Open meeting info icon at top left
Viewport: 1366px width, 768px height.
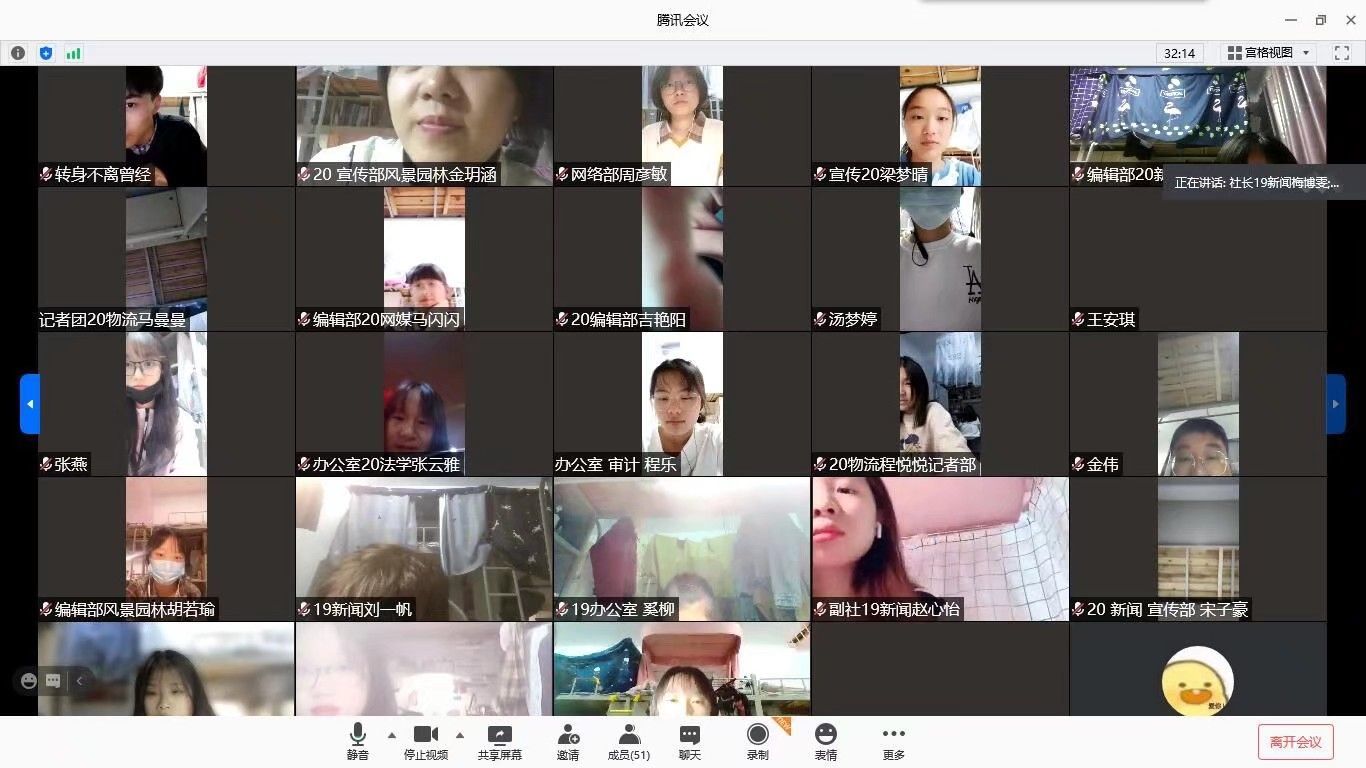click(x=18, y=53)
